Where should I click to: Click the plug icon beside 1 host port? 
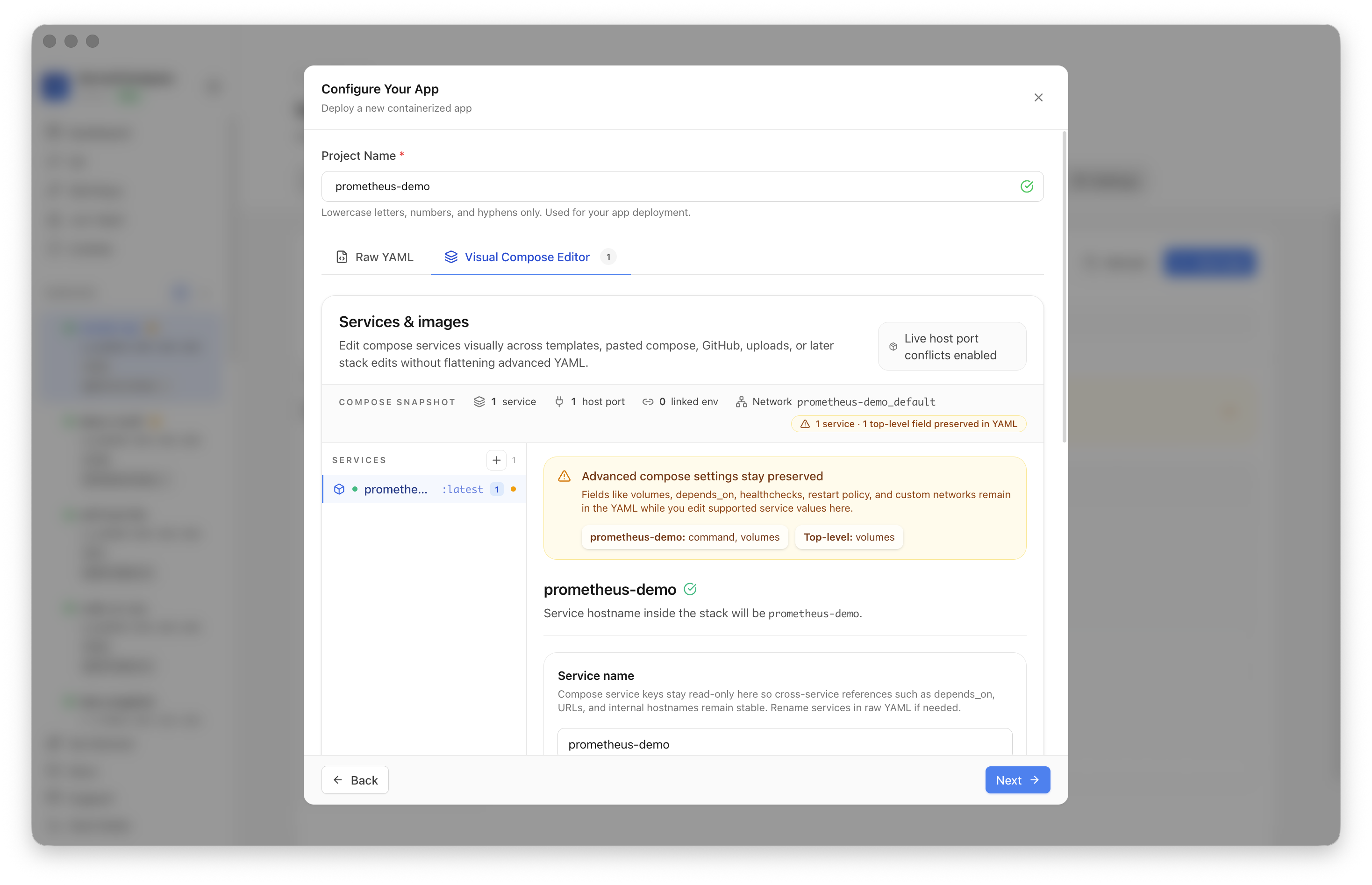(559, 402)
